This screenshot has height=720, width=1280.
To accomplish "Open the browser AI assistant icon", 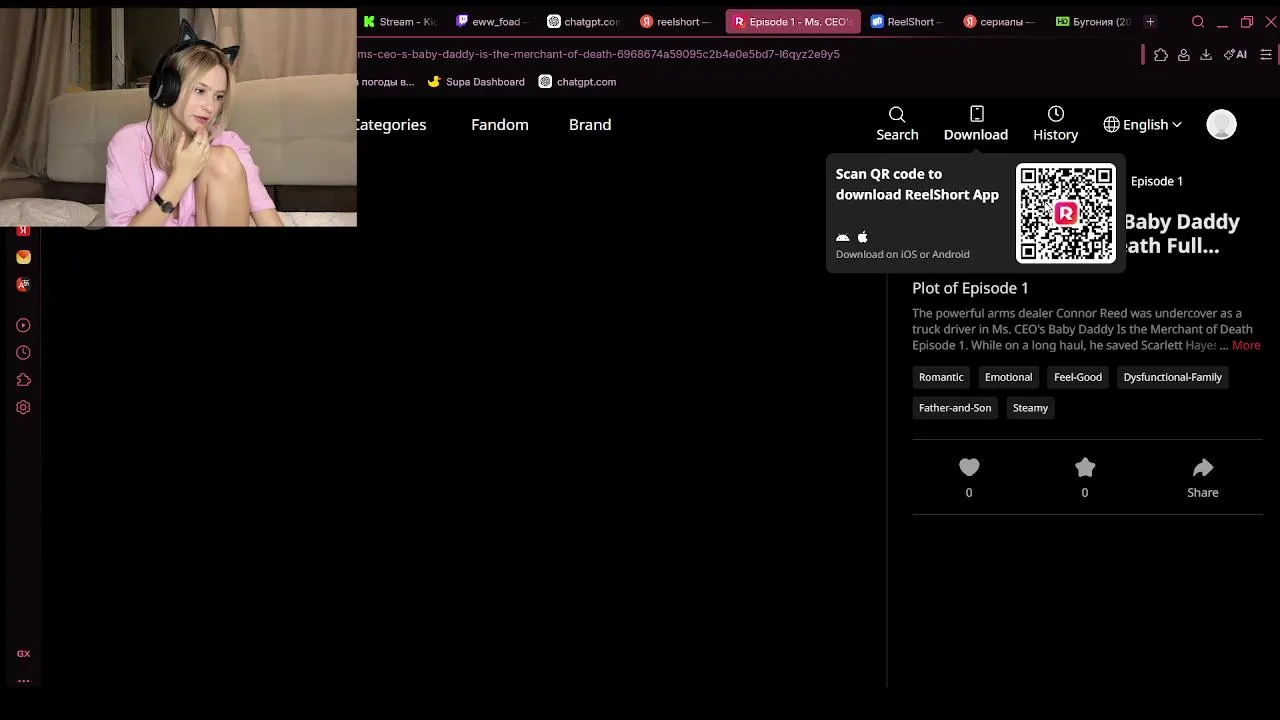I will point(1235,55).
